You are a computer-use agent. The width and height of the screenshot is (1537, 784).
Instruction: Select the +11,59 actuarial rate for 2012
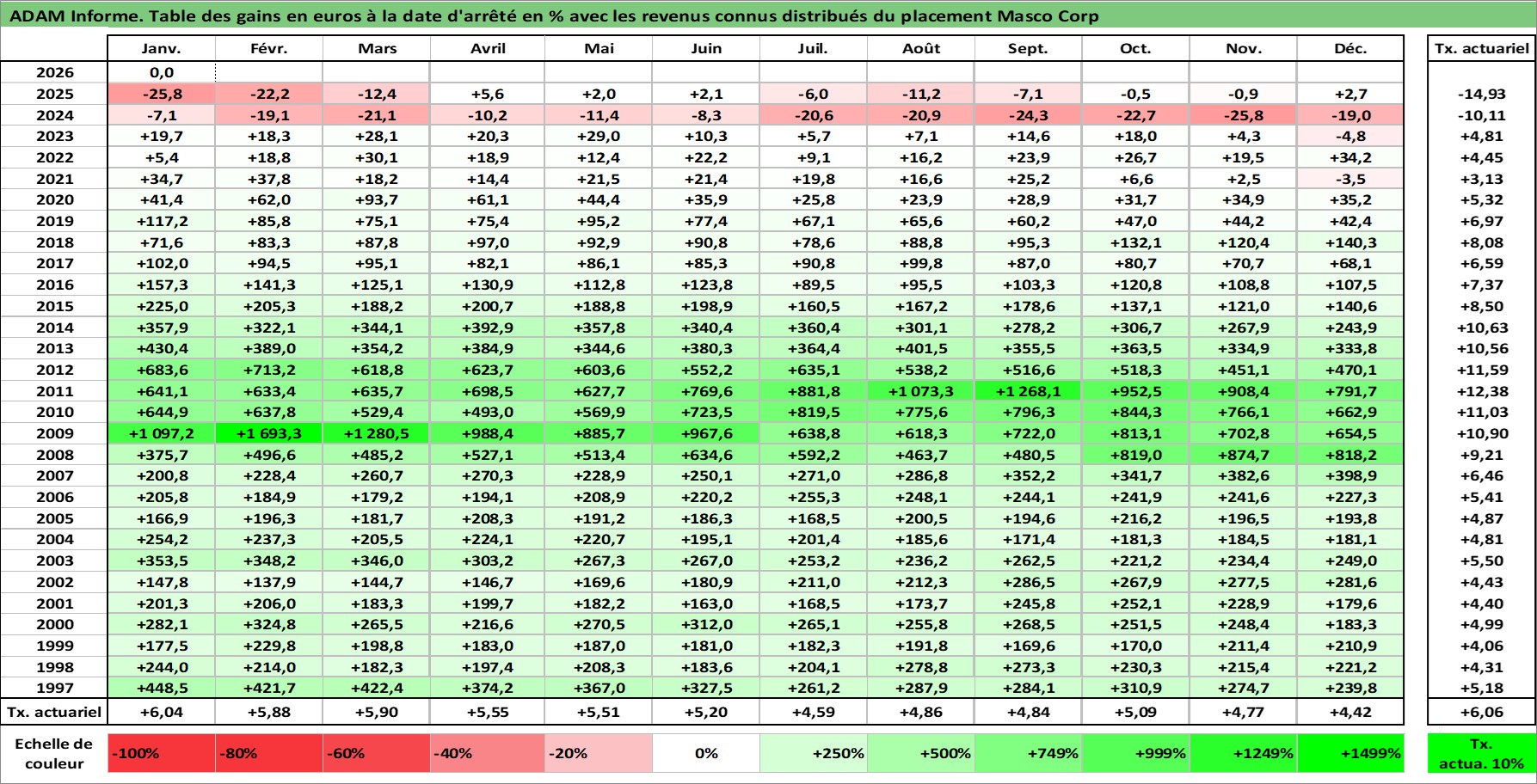point(1481,370)
